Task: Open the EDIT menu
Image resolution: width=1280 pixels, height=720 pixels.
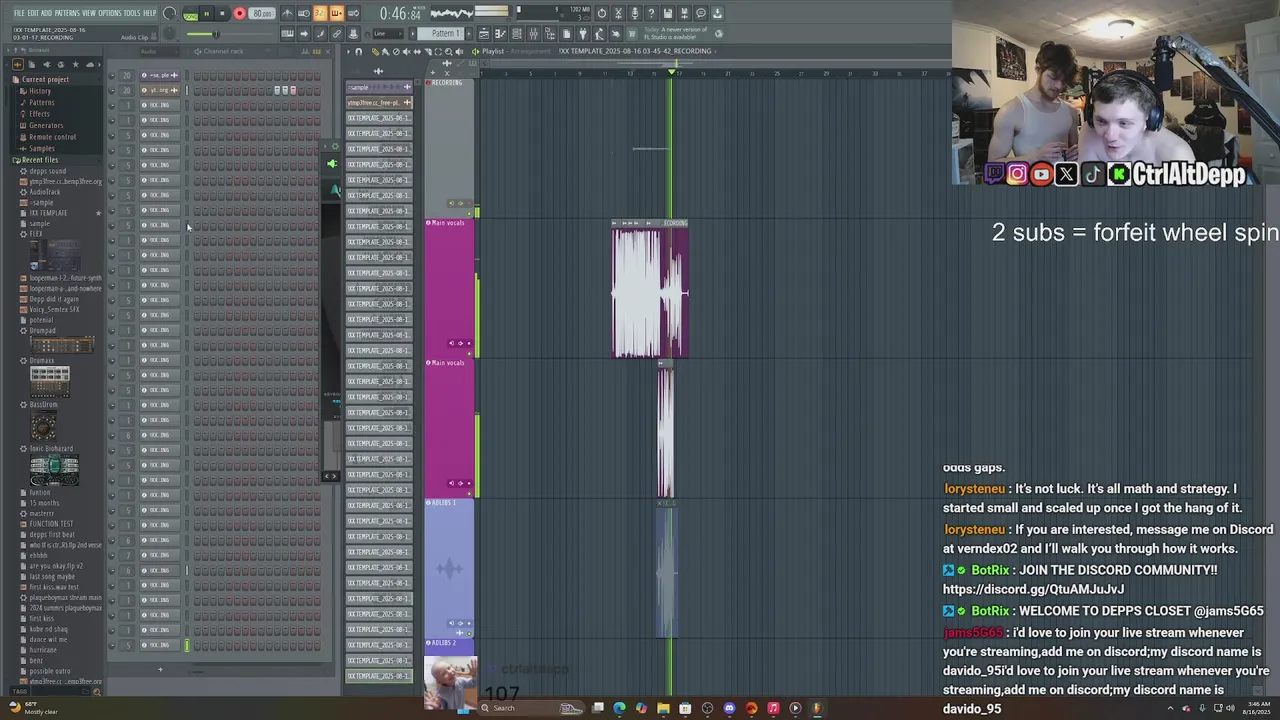Action: (33, 13)
